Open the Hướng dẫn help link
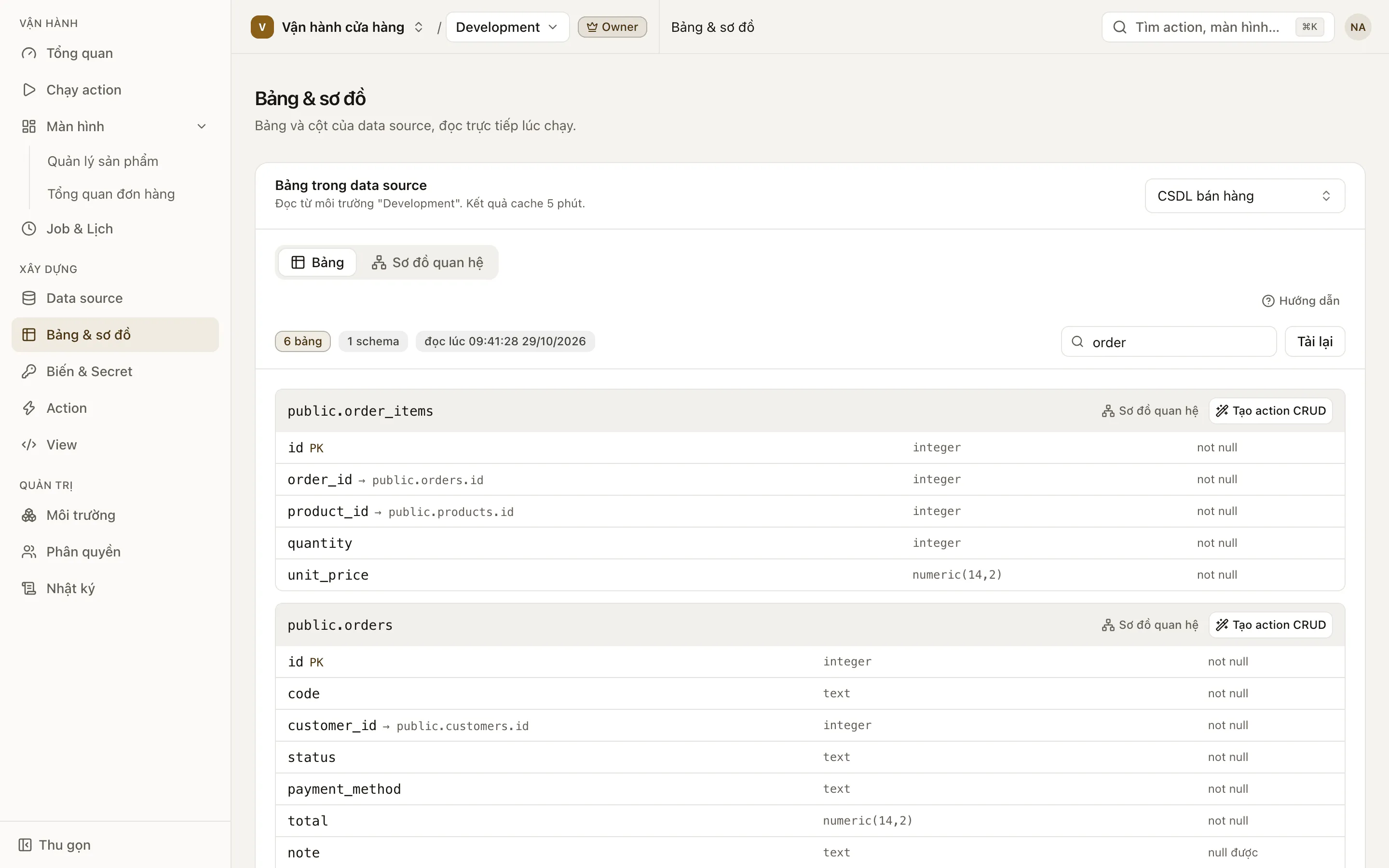 [x=1300, y=301]
